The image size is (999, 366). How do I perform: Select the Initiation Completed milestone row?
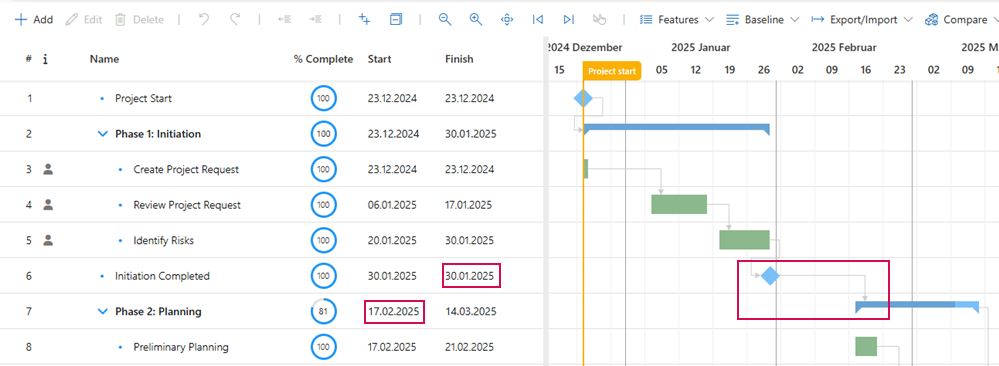click(x=162, y=276)
